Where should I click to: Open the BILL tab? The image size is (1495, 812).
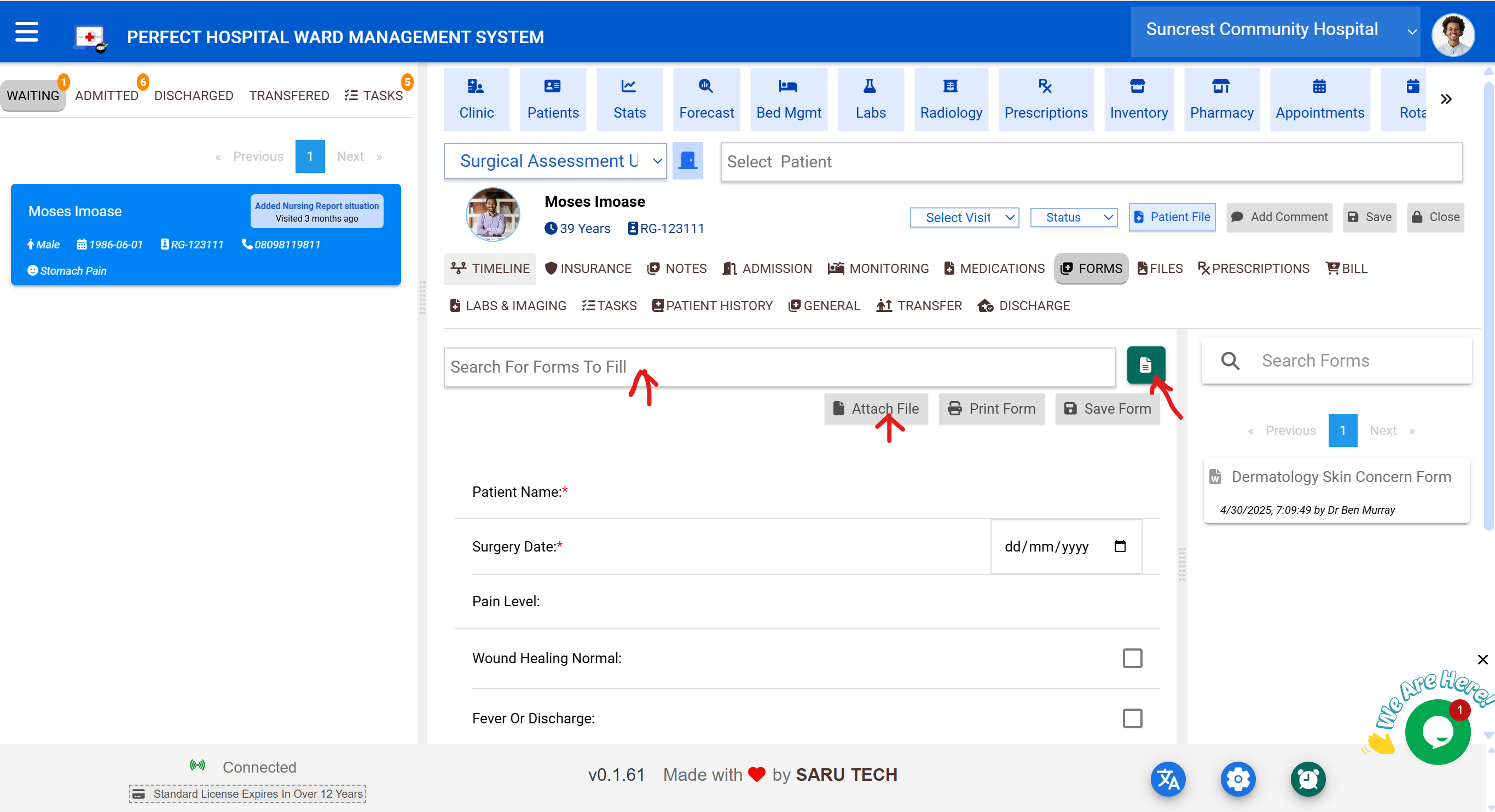click(1347, 268)
